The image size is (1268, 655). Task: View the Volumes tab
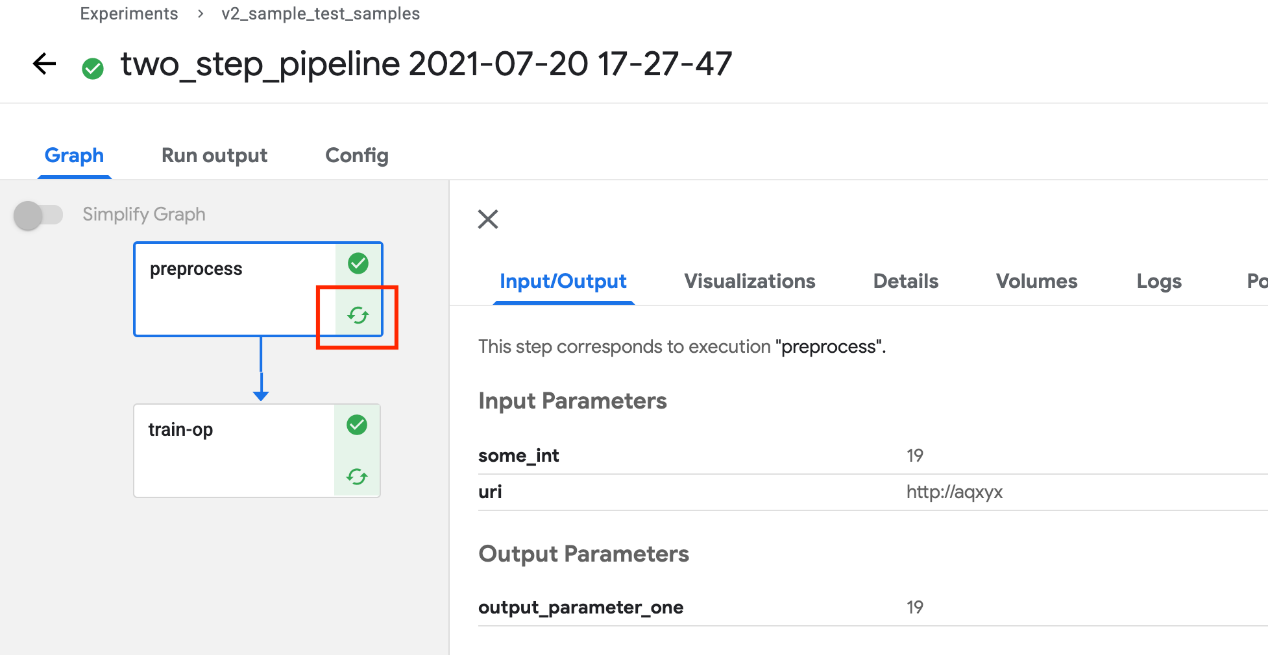pyautogui.click(x=1036, y=281)
